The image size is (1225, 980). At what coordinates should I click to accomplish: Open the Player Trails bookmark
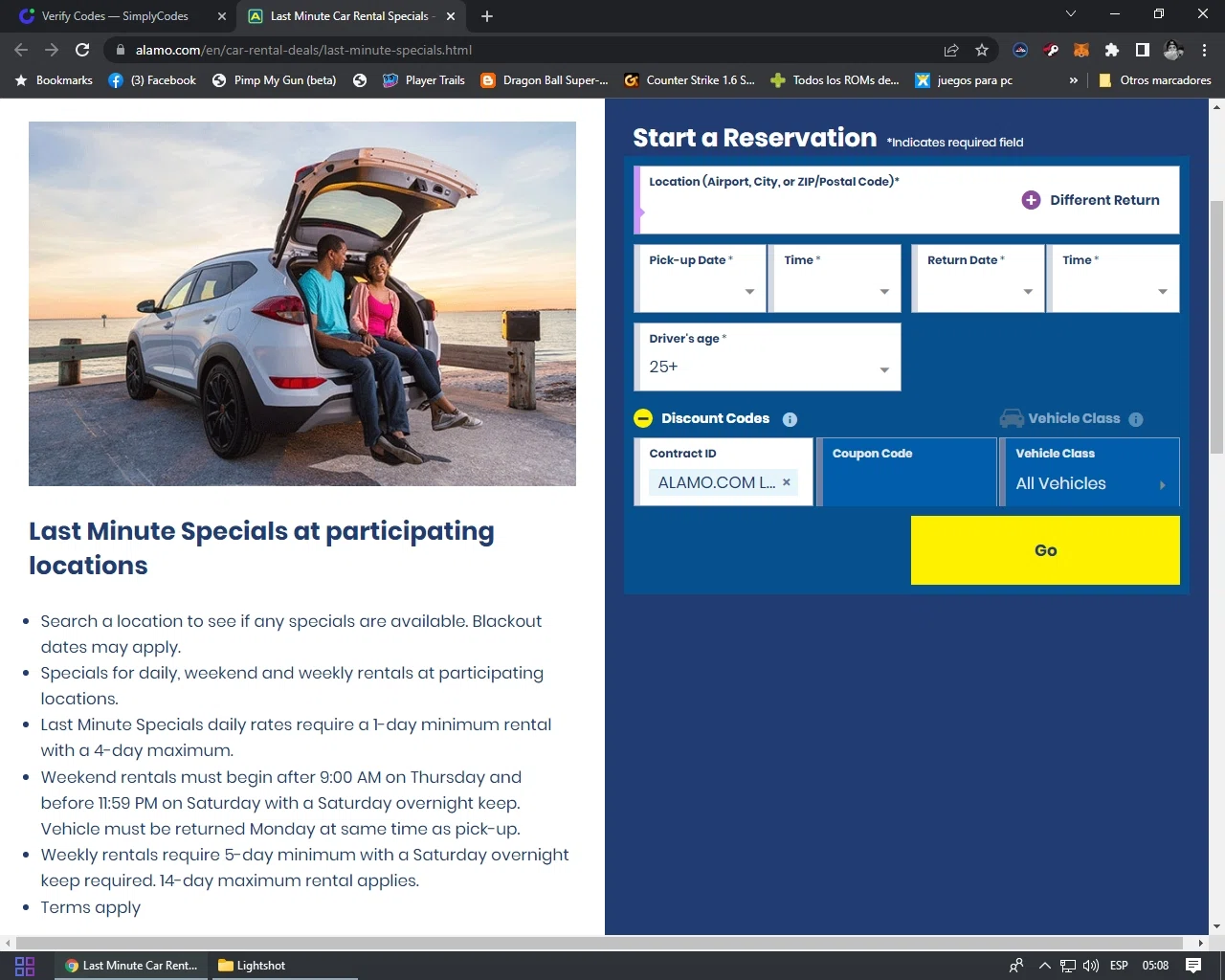[424, 80]
